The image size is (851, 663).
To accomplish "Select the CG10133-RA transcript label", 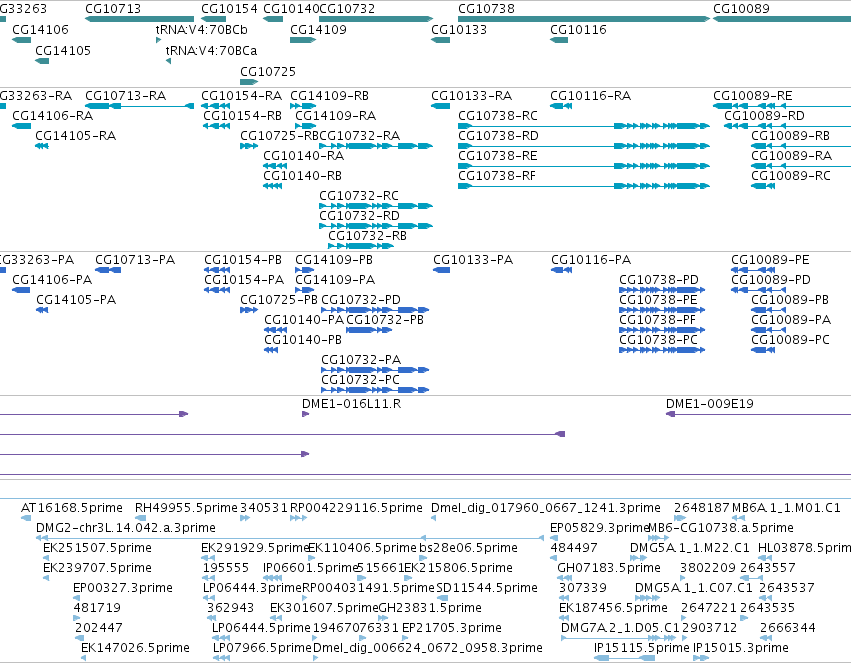I will pos(472,96).
